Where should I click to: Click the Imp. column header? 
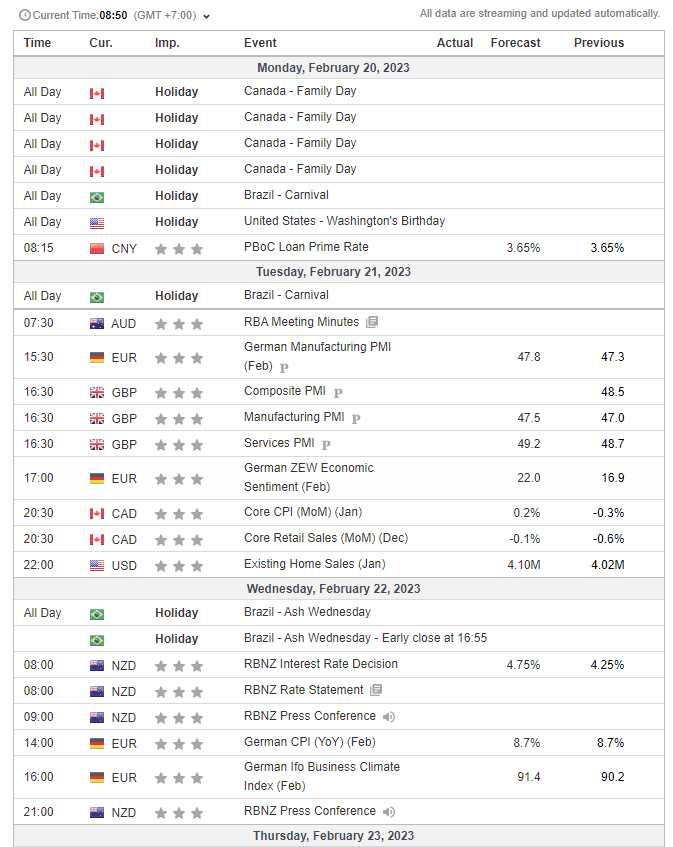pyautogui.click(x=167, y=43)
